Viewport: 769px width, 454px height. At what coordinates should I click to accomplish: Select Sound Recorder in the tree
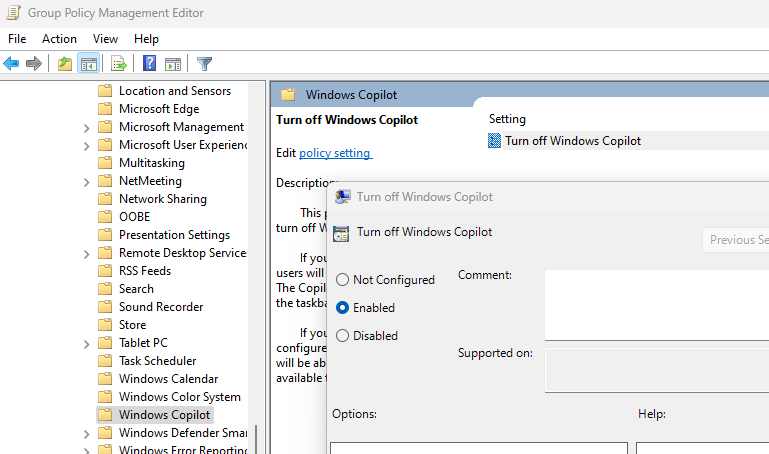(x=161, y=307)
